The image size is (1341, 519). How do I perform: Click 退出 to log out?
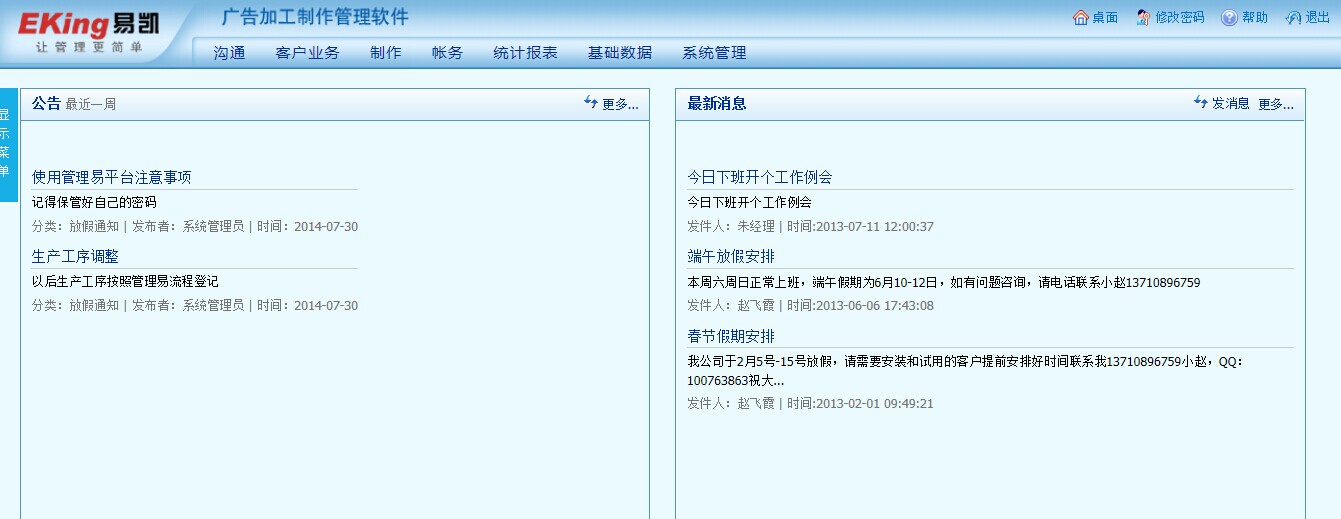(x=1318, y=17)
